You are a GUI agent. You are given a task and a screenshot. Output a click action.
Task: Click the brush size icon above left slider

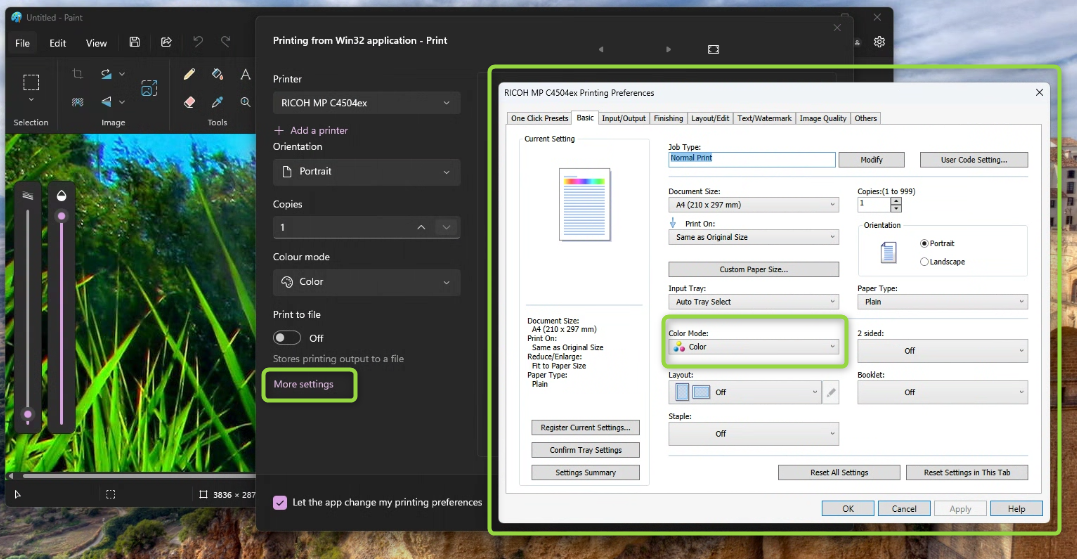pyautogui.click(x=27, y=196)
